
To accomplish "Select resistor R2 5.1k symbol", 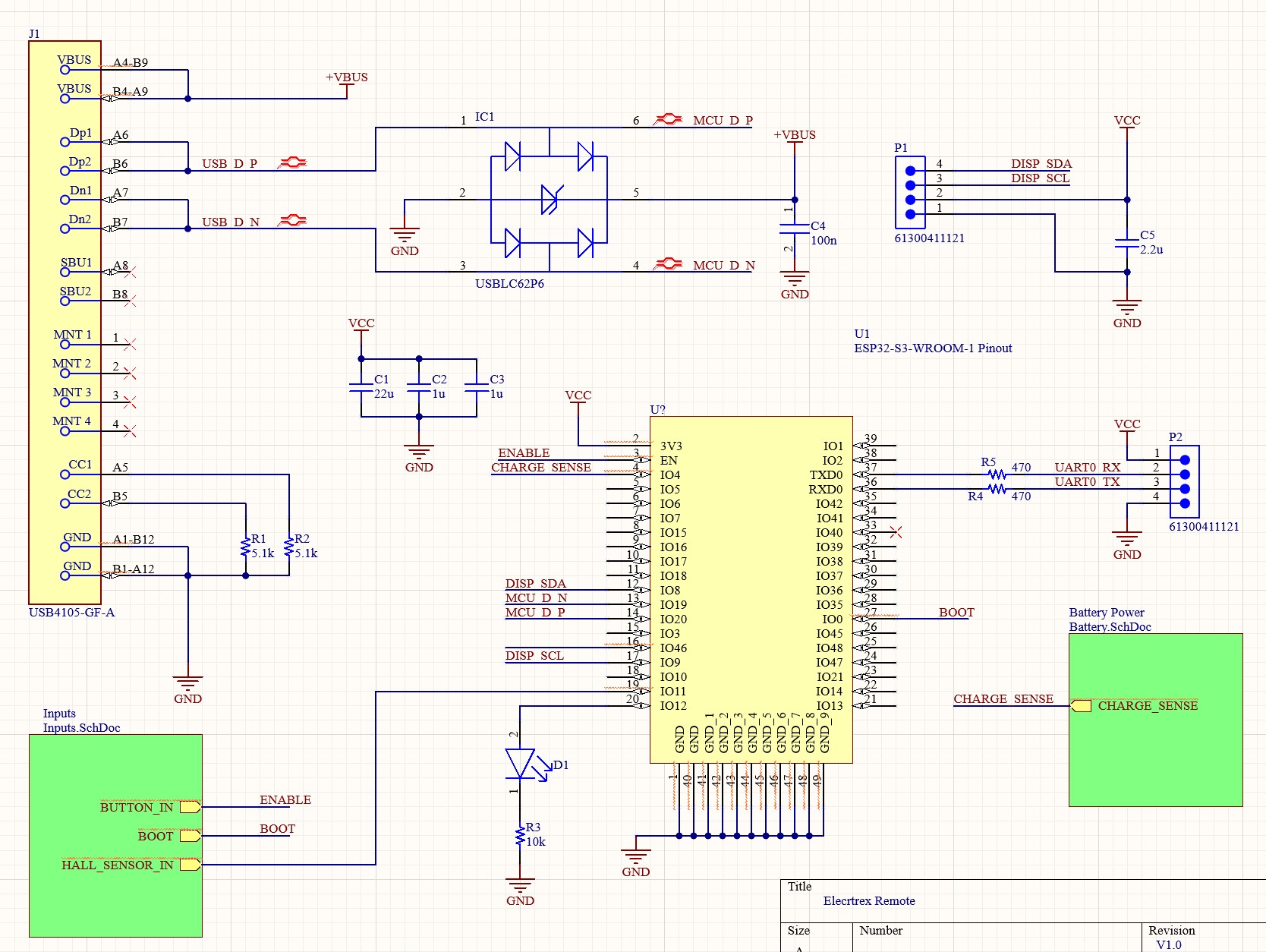I will [x=288, y=547].
